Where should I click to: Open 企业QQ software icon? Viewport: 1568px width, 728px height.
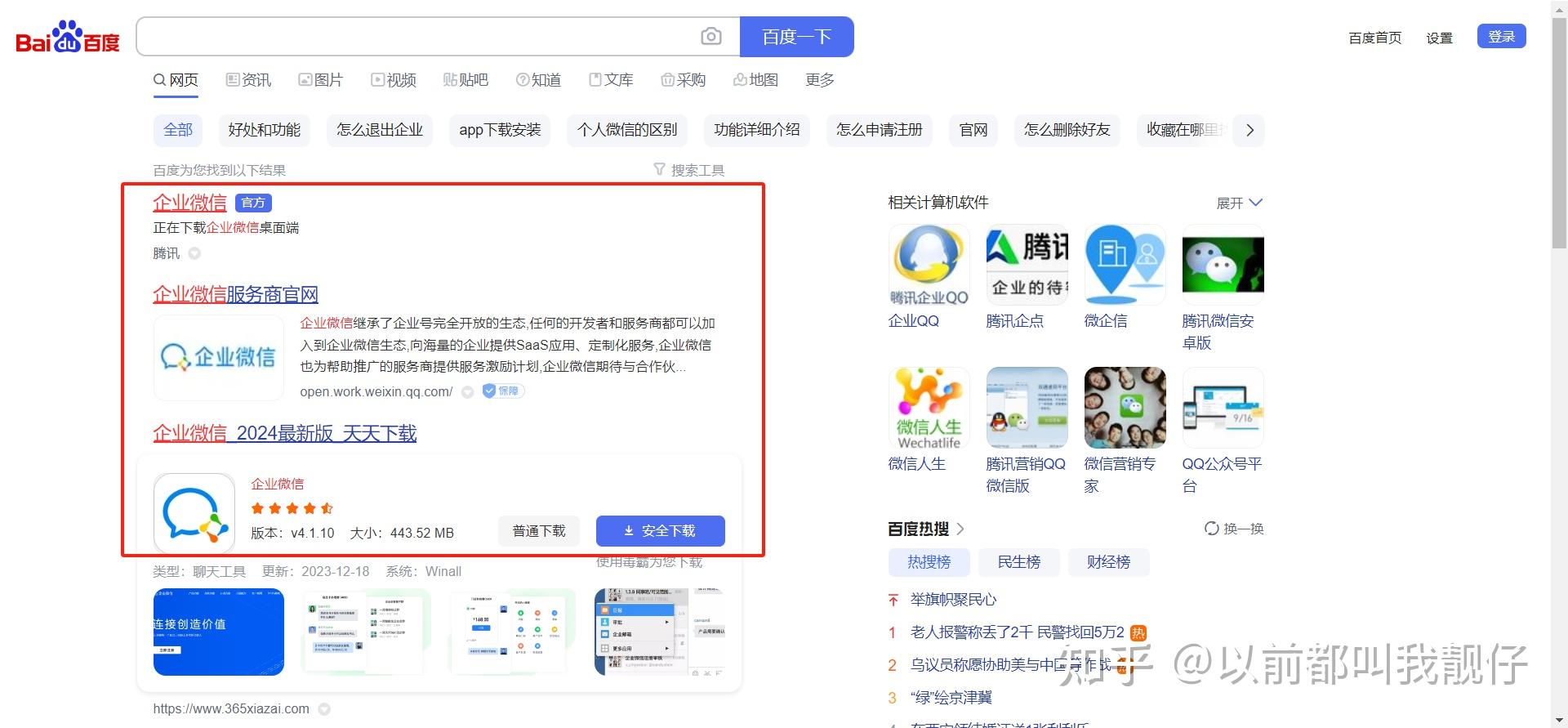[929, 265]
